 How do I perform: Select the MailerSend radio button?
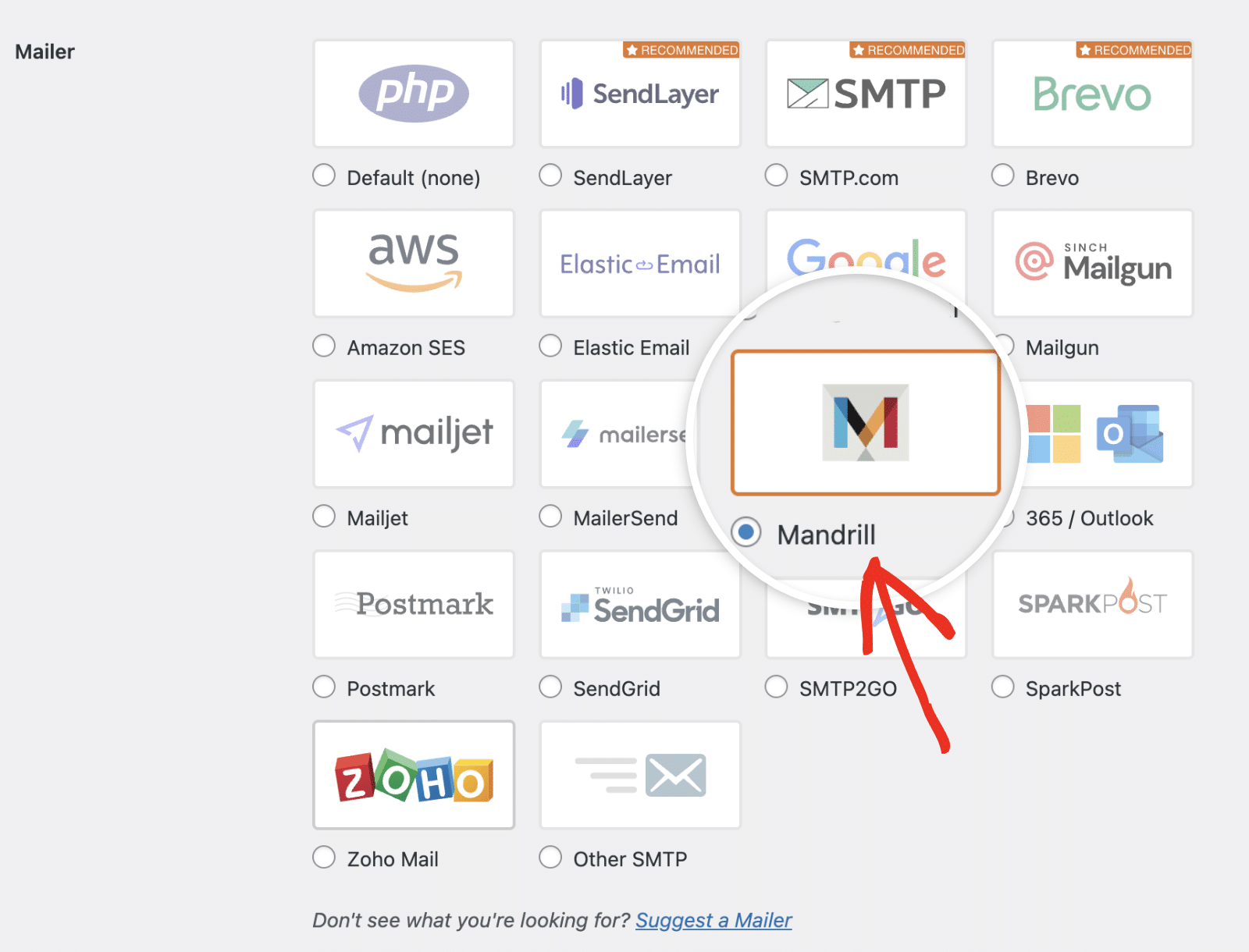(550, 516)
